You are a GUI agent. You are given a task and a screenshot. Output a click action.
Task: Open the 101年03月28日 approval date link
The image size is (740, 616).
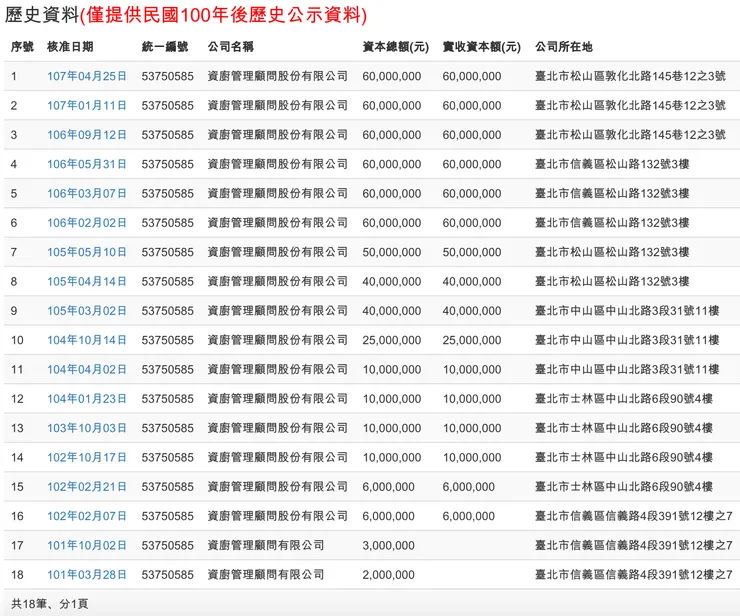point(87,574)
